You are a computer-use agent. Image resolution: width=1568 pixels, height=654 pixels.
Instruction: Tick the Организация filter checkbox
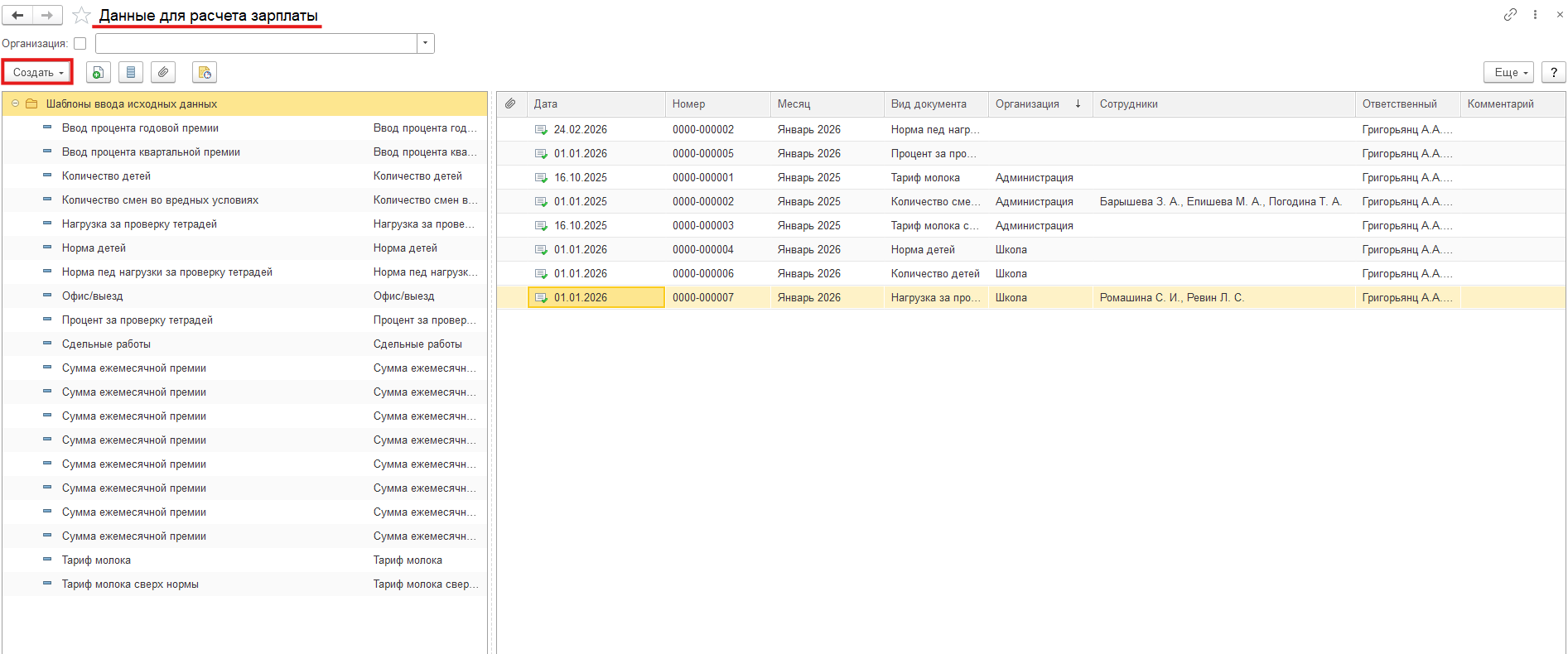click(x=80, y=44)
